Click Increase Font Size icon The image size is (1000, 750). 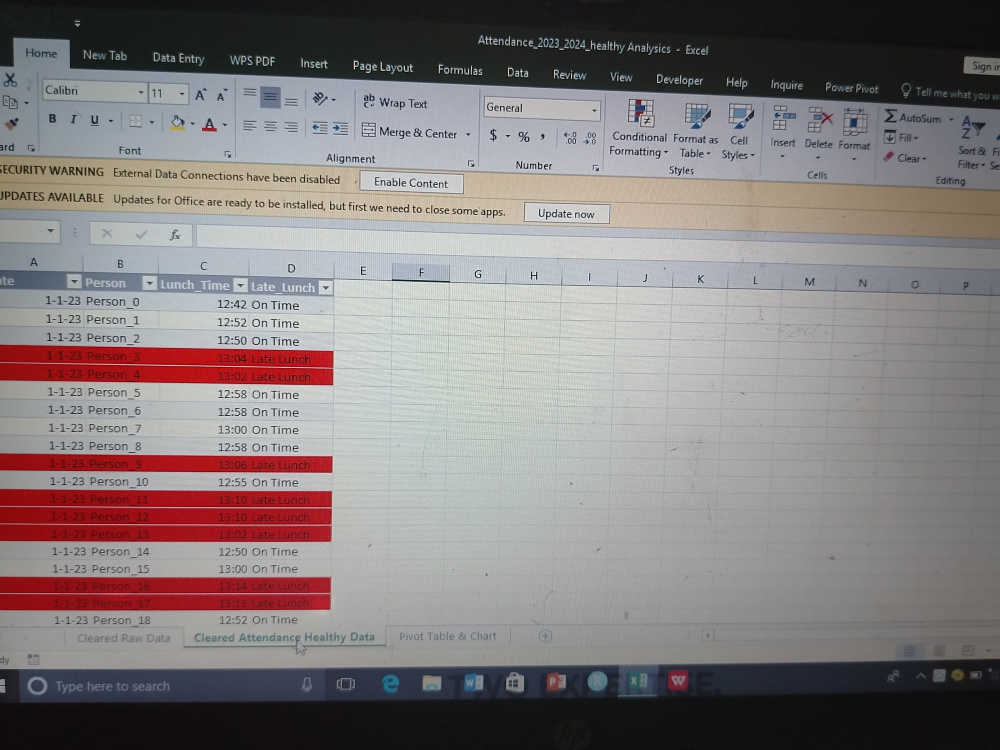(x=200, y=96)
